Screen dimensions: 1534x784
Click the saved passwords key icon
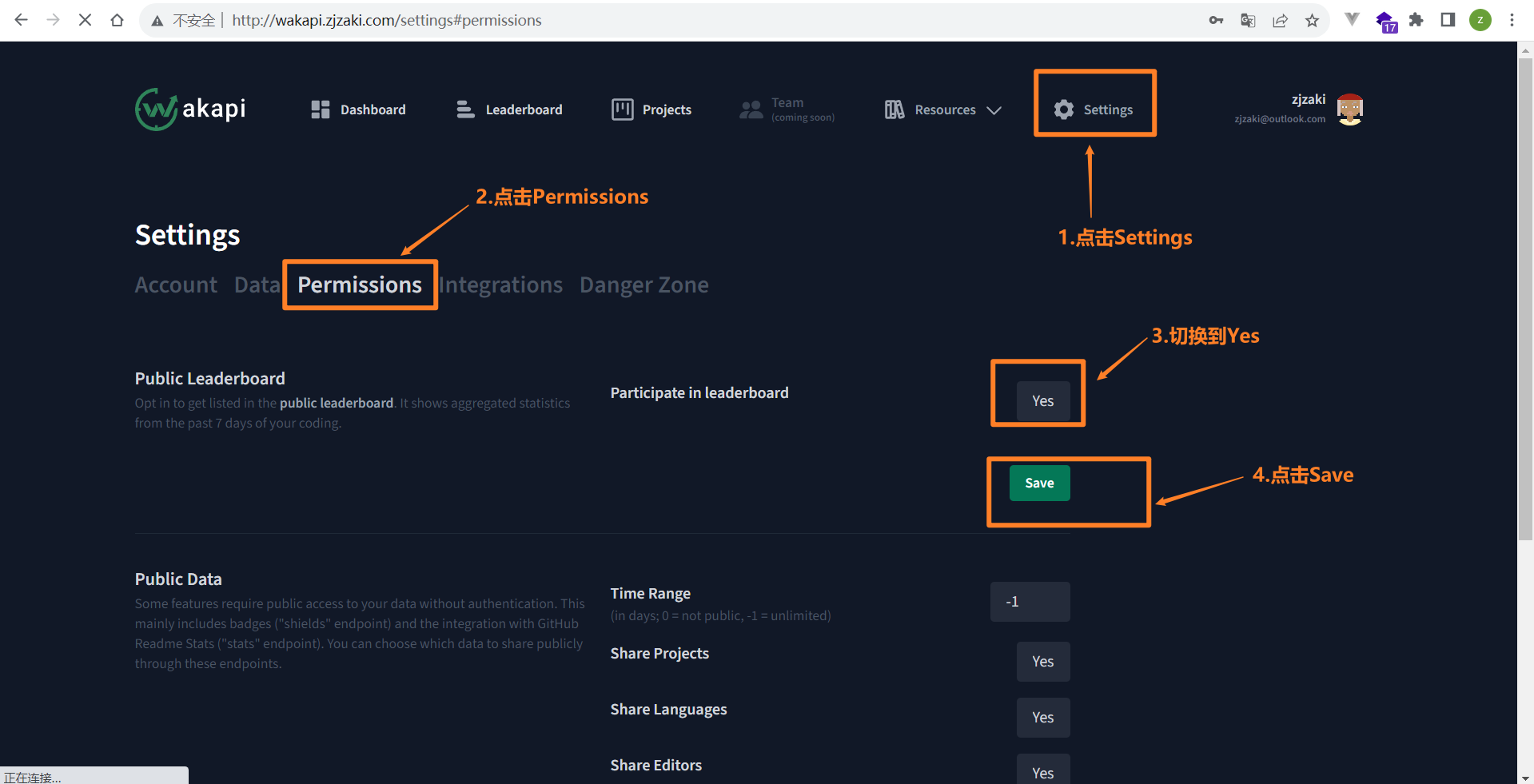[x=1216, y=20]
